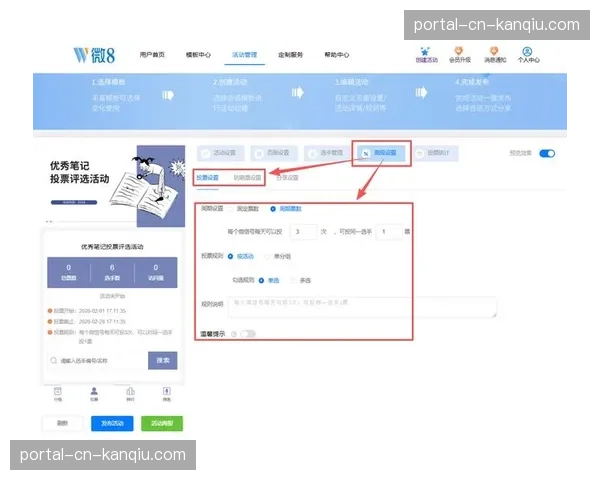Click the help icon beside 温馨提示

[234, 334]
